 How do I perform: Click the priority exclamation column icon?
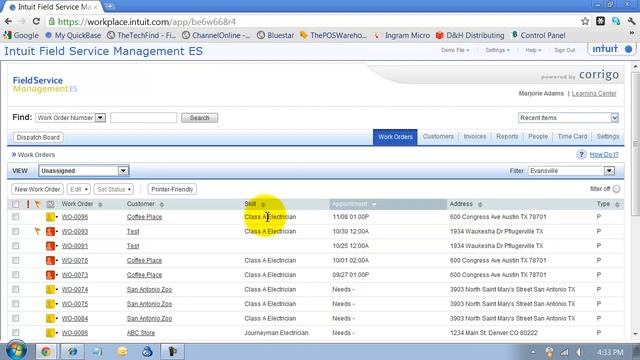(x=28, y=204)
